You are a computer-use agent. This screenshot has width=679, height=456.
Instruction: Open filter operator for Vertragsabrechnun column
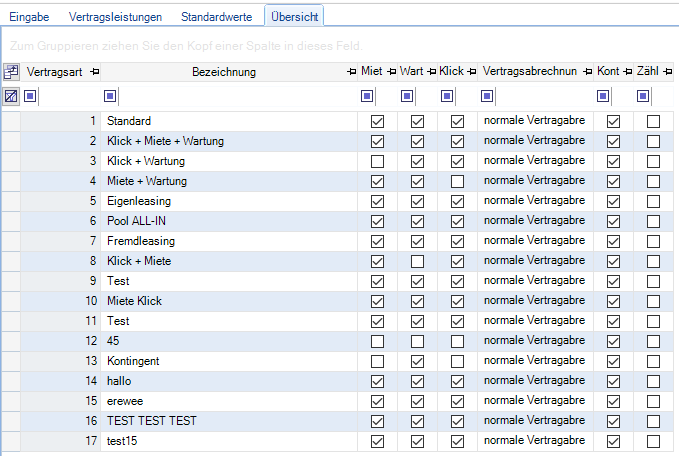tap(487, 96)
